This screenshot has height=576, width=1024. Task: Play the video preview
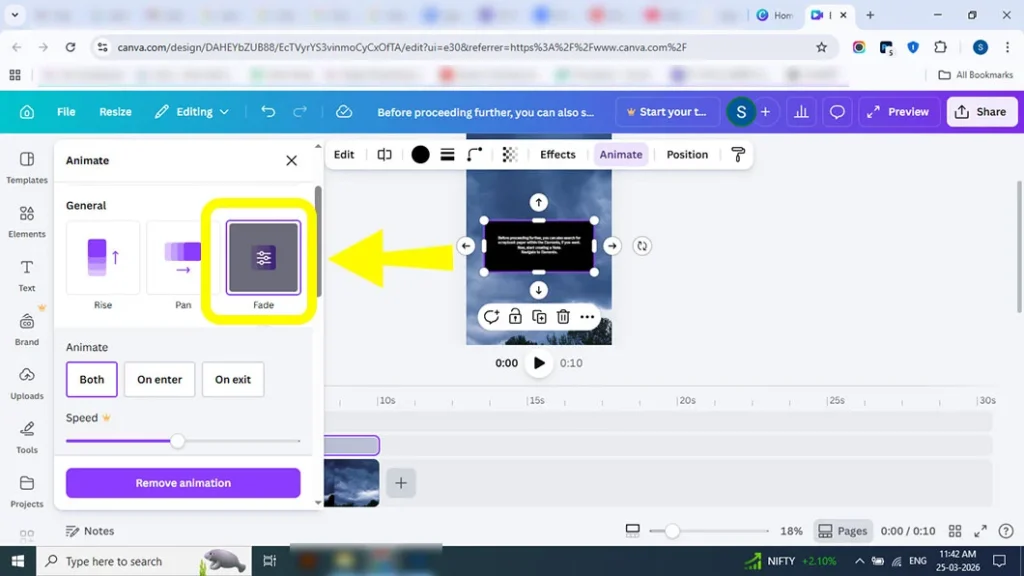(x=539, y=363)
